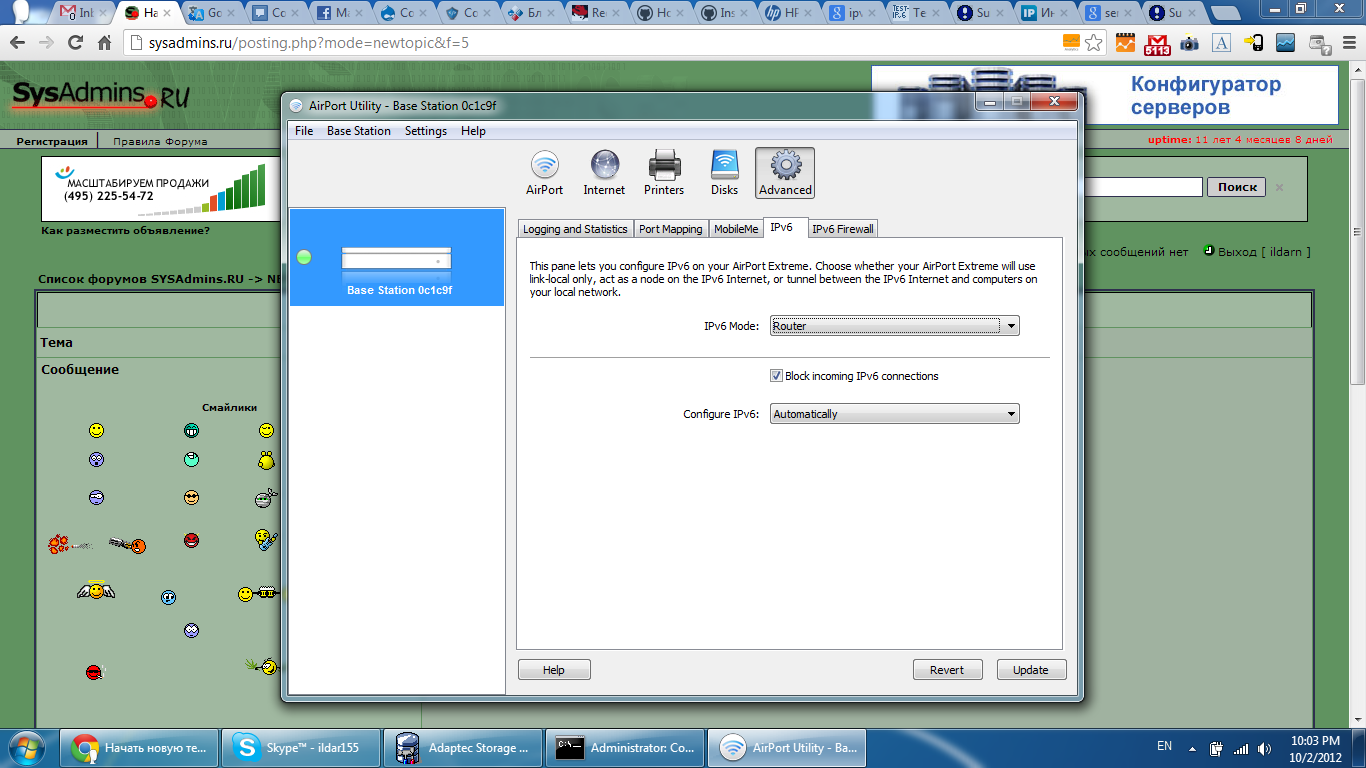
Task: Insert the guitar playing smiley
Action: click(265, 541)
